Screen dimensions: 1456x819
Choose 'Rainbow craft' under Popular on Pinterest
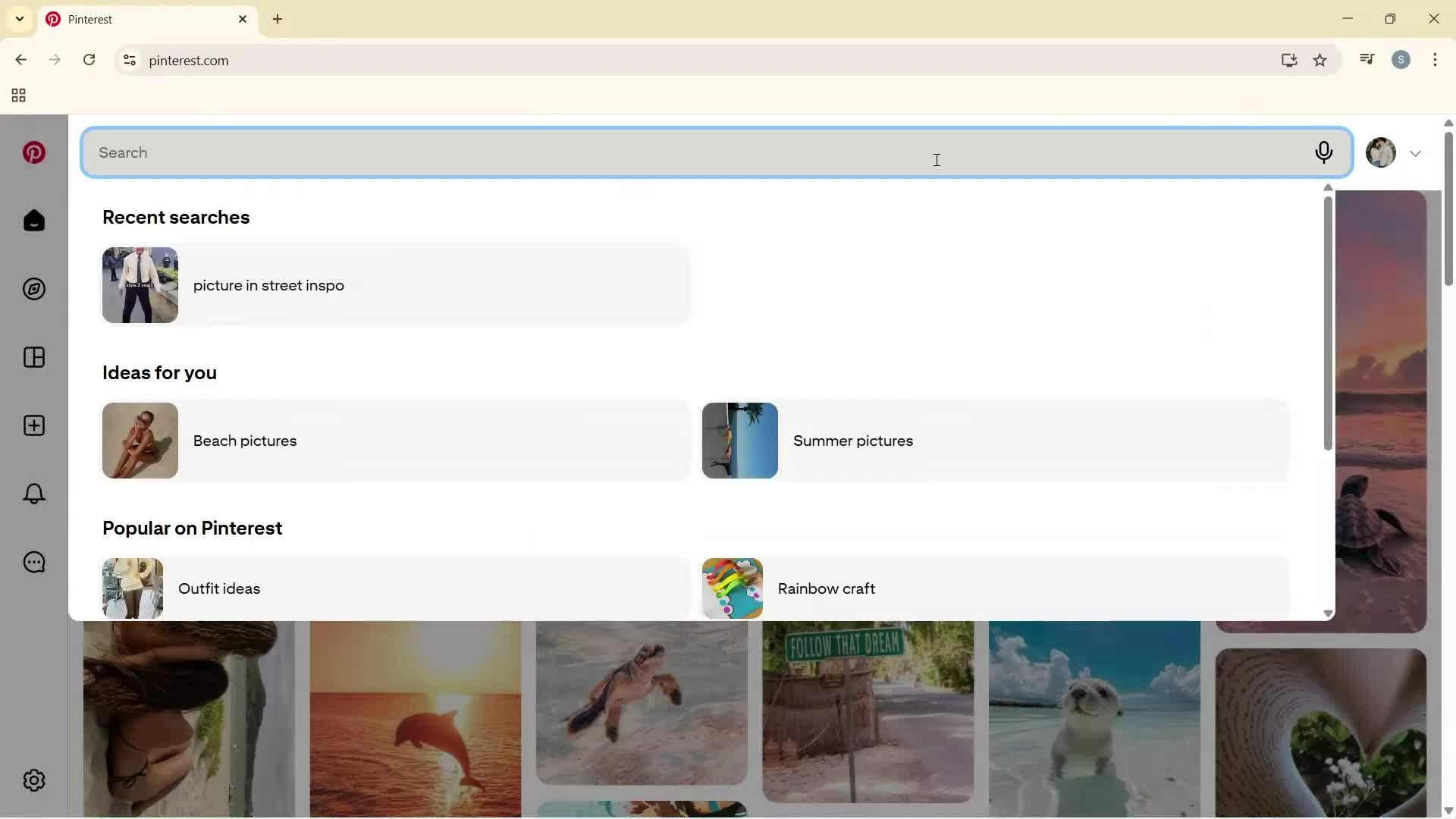(827, 588)
